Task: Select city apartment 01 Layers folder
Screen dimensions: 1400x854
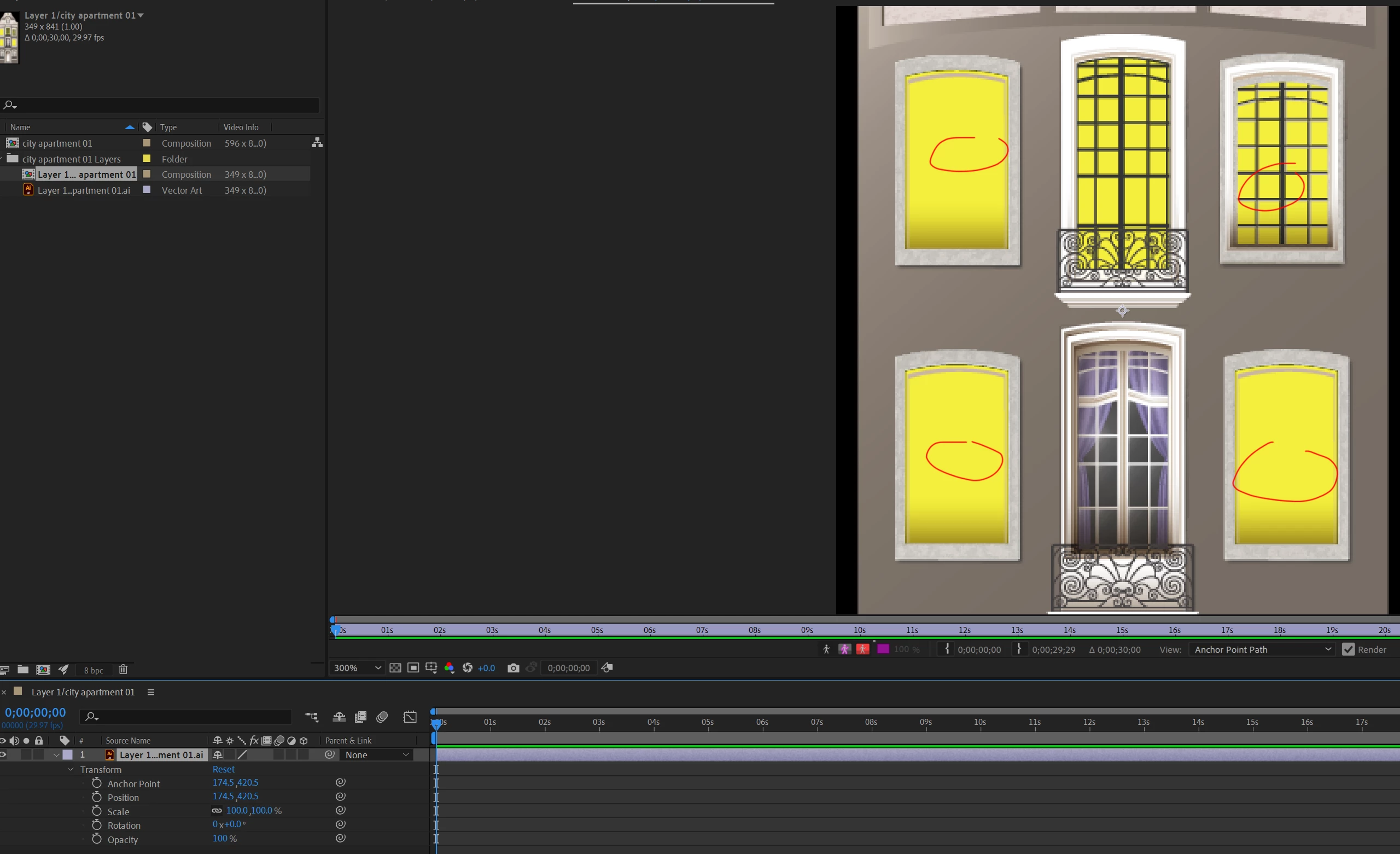Action: tap(71, 159)
